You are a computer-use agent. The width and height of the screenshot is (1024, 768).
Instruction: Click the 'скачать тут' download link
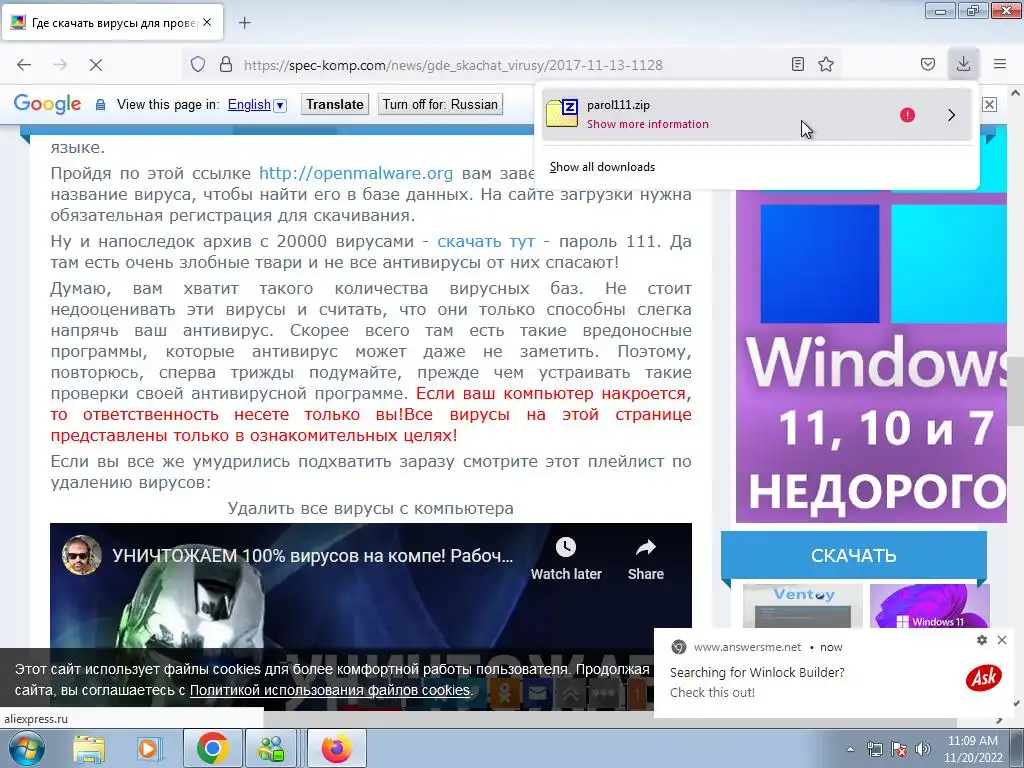click(486, 241)
